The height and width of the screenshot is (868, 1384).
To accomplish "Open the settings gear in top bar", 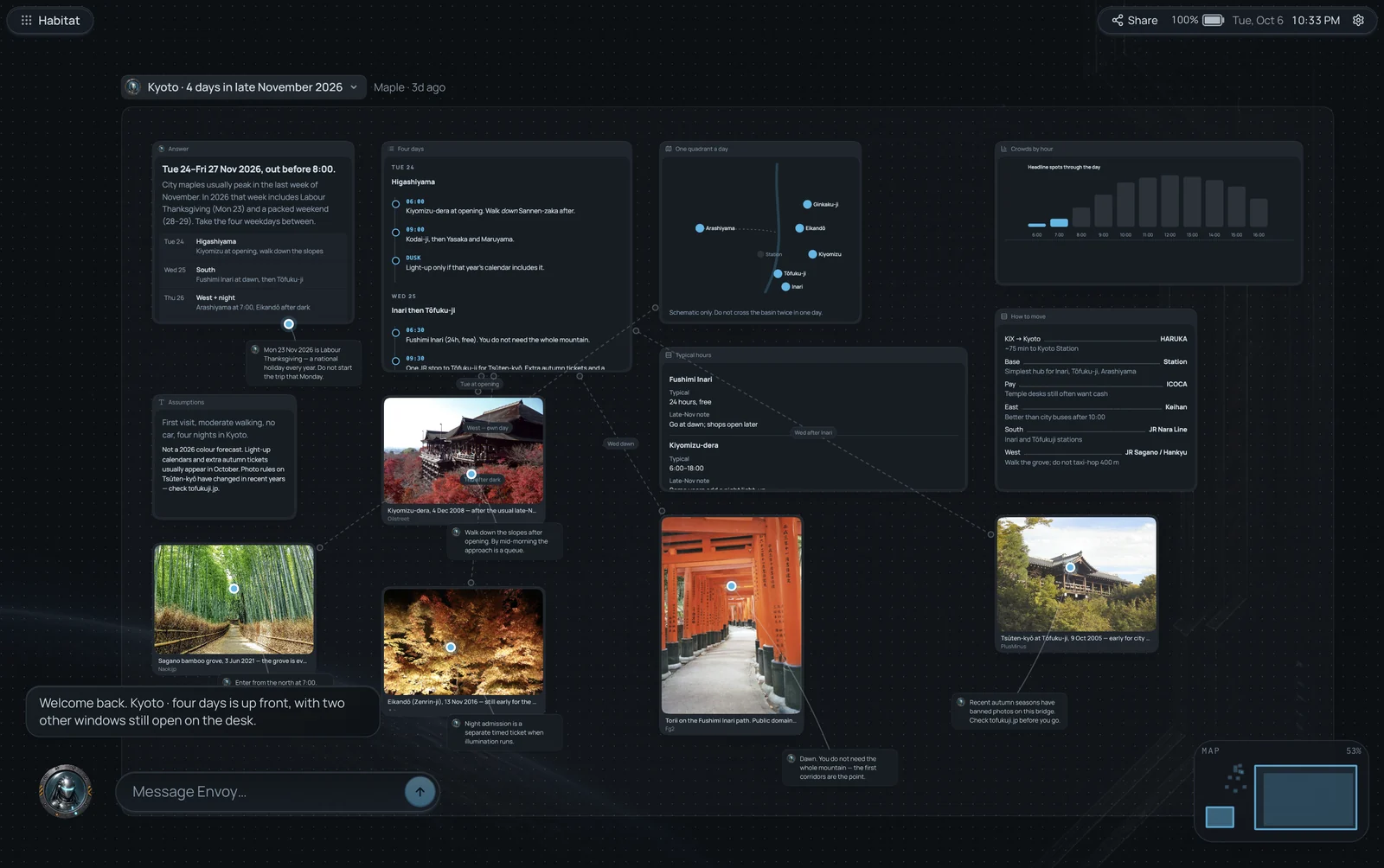I will pos(1358,20).
